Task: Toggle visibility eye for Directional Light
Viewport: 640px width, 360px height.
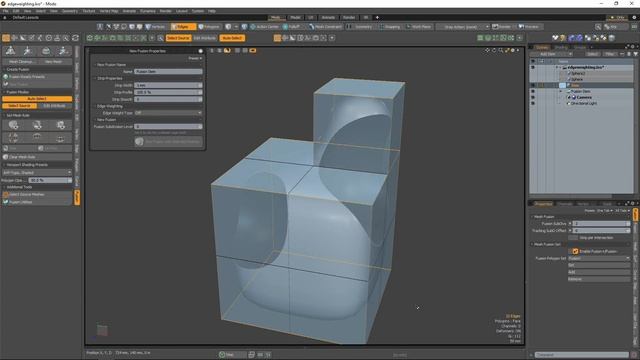Action: tap(533, 103)
